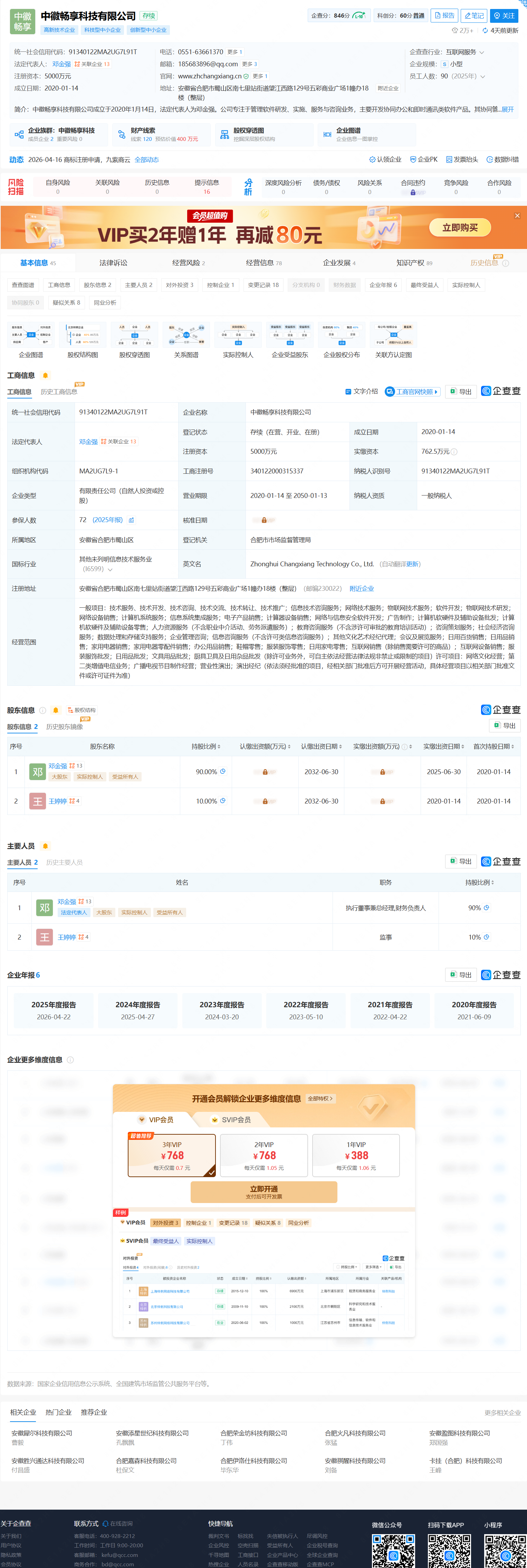Click the 报告 report button

coord(444,15)
